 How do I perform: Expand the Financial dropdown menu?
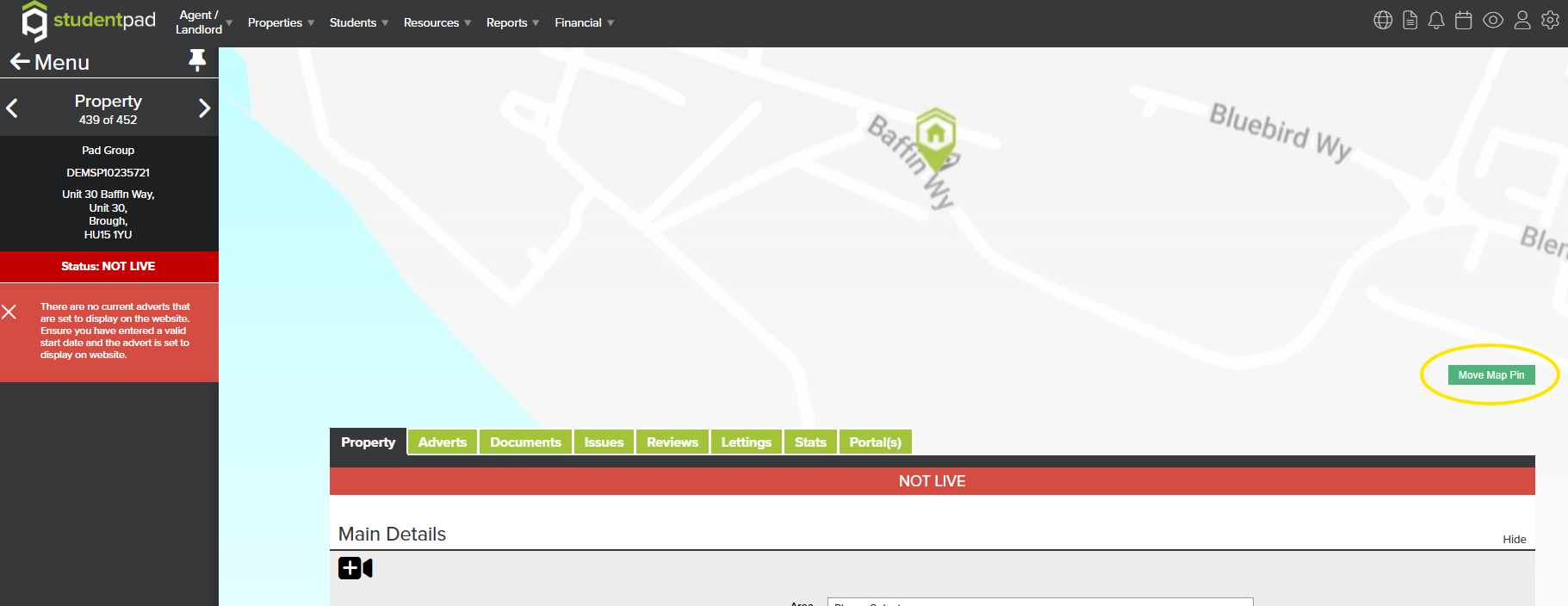pyautogui.click(x=584, y=23)
